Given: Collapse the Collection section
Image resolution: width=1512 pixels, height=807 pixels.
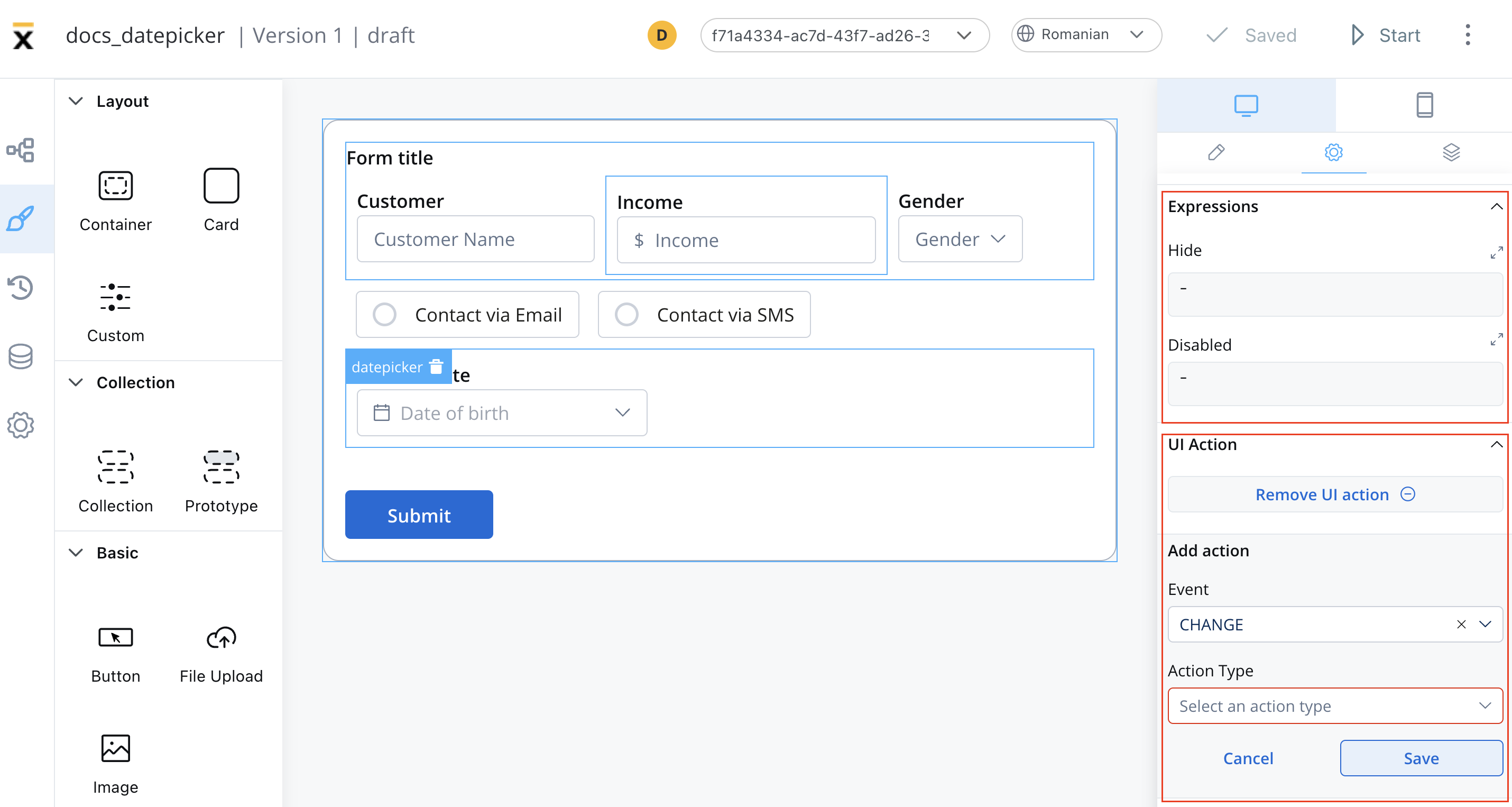Looking at the screenshot, I should coord(76,382).
